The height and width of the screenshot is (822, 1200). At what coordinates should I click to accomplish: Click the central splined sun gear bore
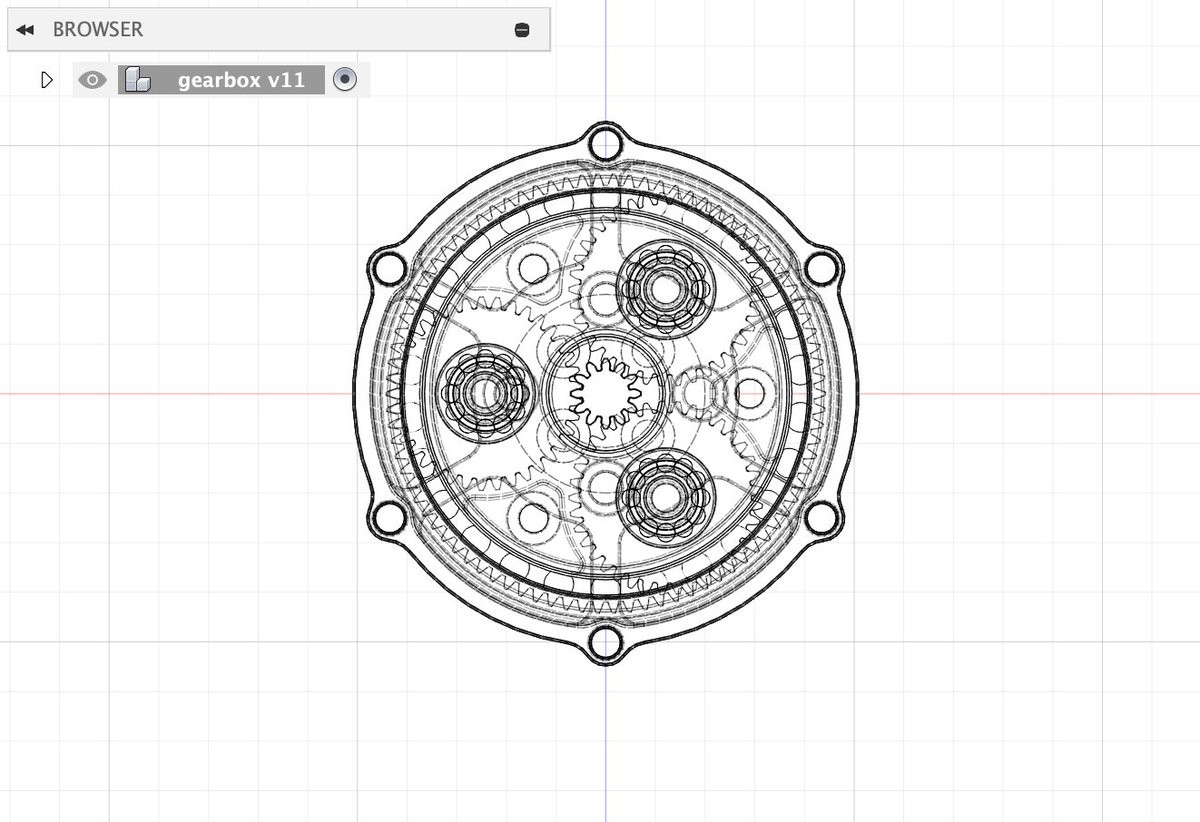tap(605, 393)
